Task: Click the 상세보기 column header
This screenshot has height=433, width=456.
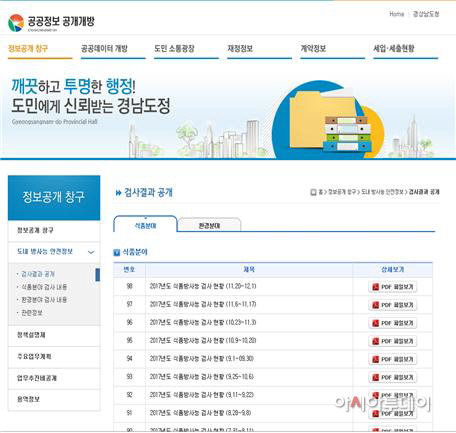Action: pos(392,269)
